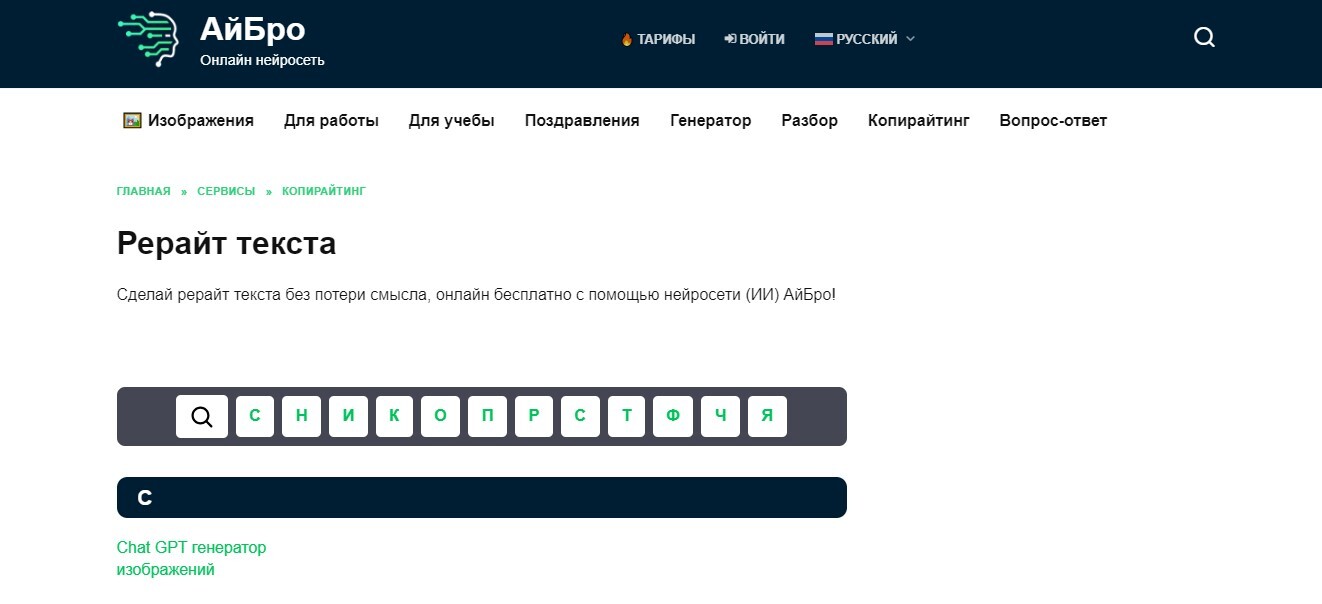Open the Копирайтинг menu
Screen dimensions: 1322x604
coord(919,121)
